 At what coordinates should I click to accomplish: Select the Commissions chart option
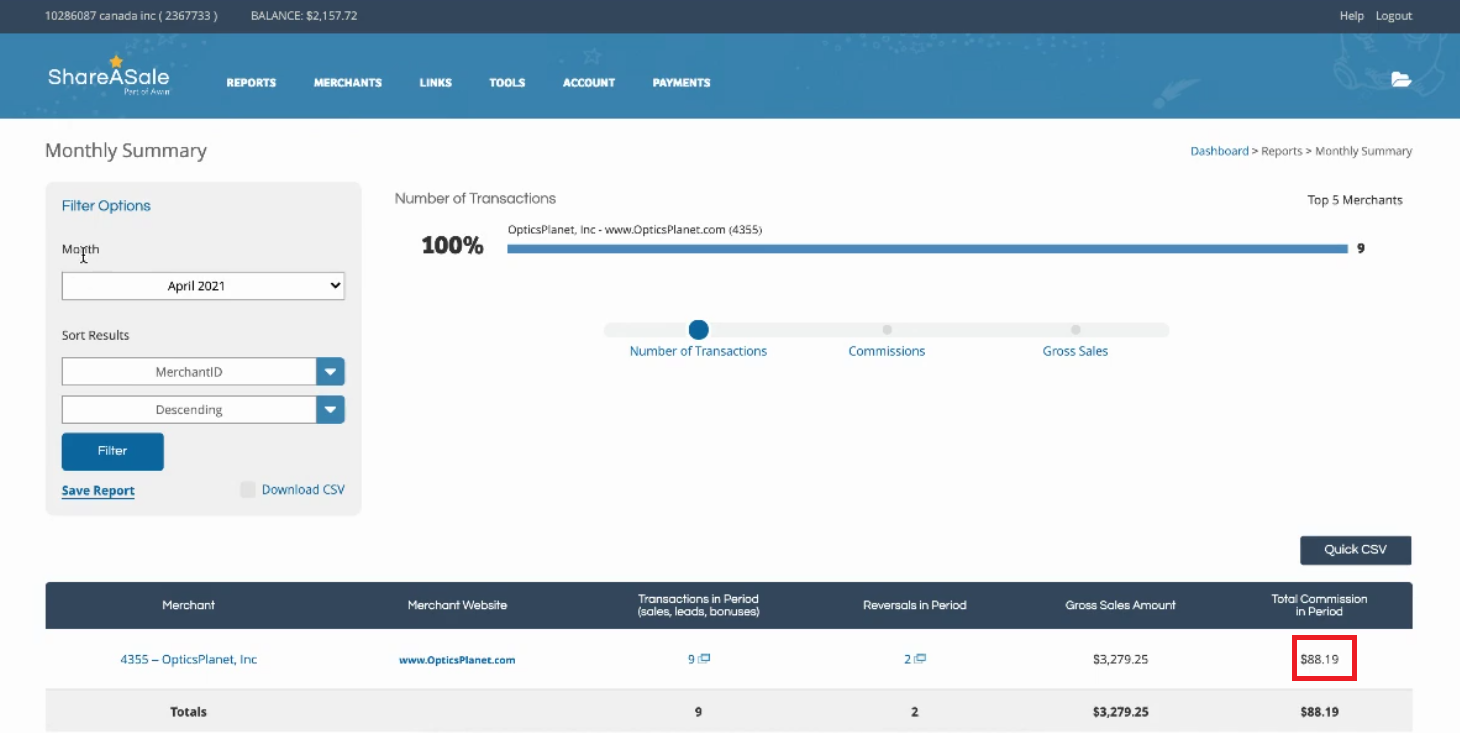click(x=886, y=330)
